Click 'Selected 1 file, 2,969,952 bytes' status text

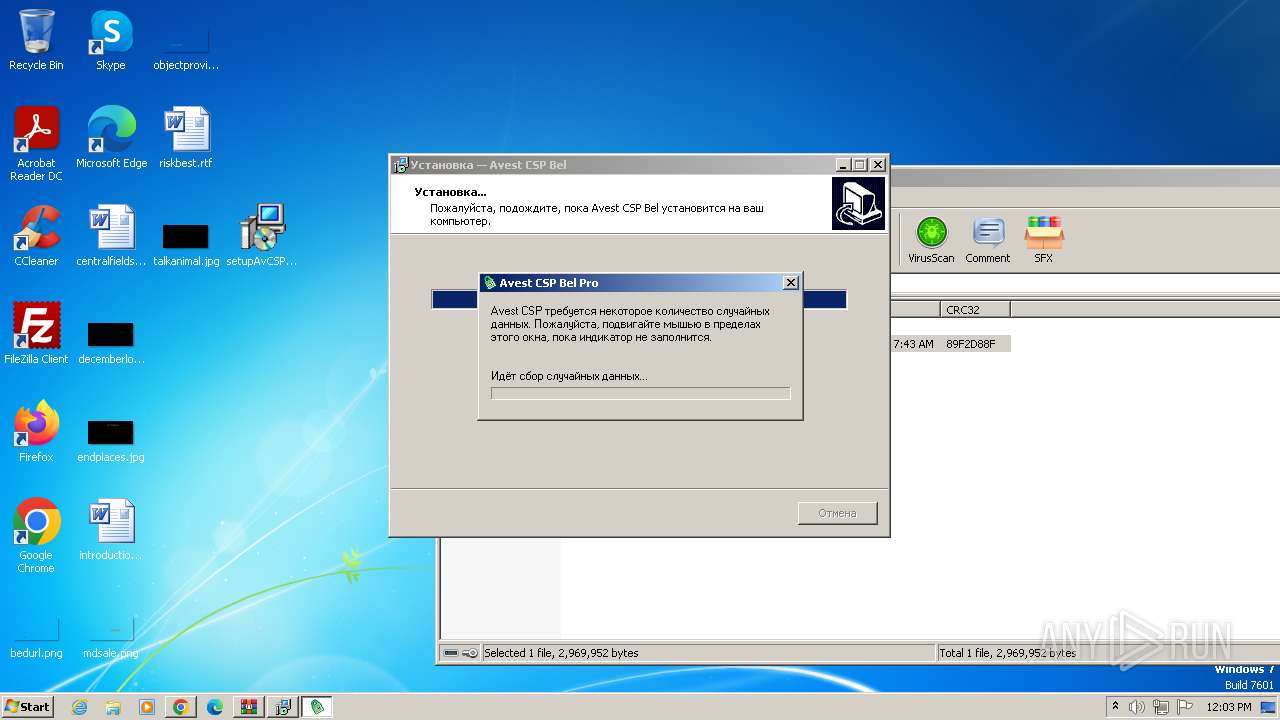coord(561,653)
